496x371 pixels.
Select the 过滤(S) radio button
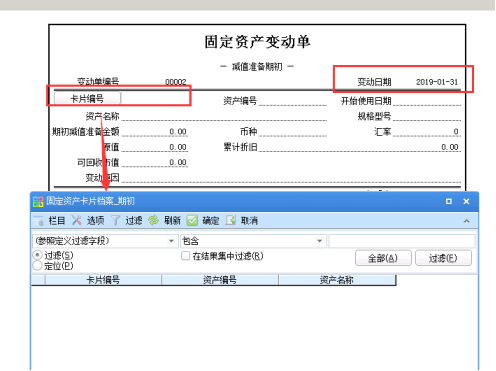[37, 255]
